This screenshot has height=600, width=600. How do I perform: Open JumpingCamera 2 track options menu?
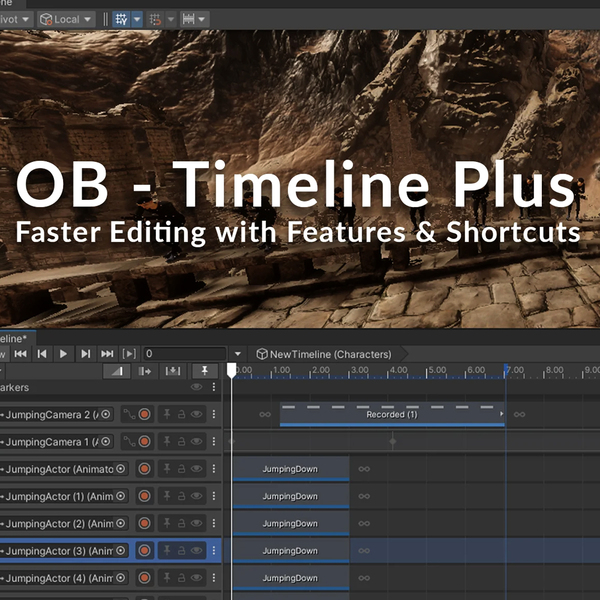pos(214,414)
